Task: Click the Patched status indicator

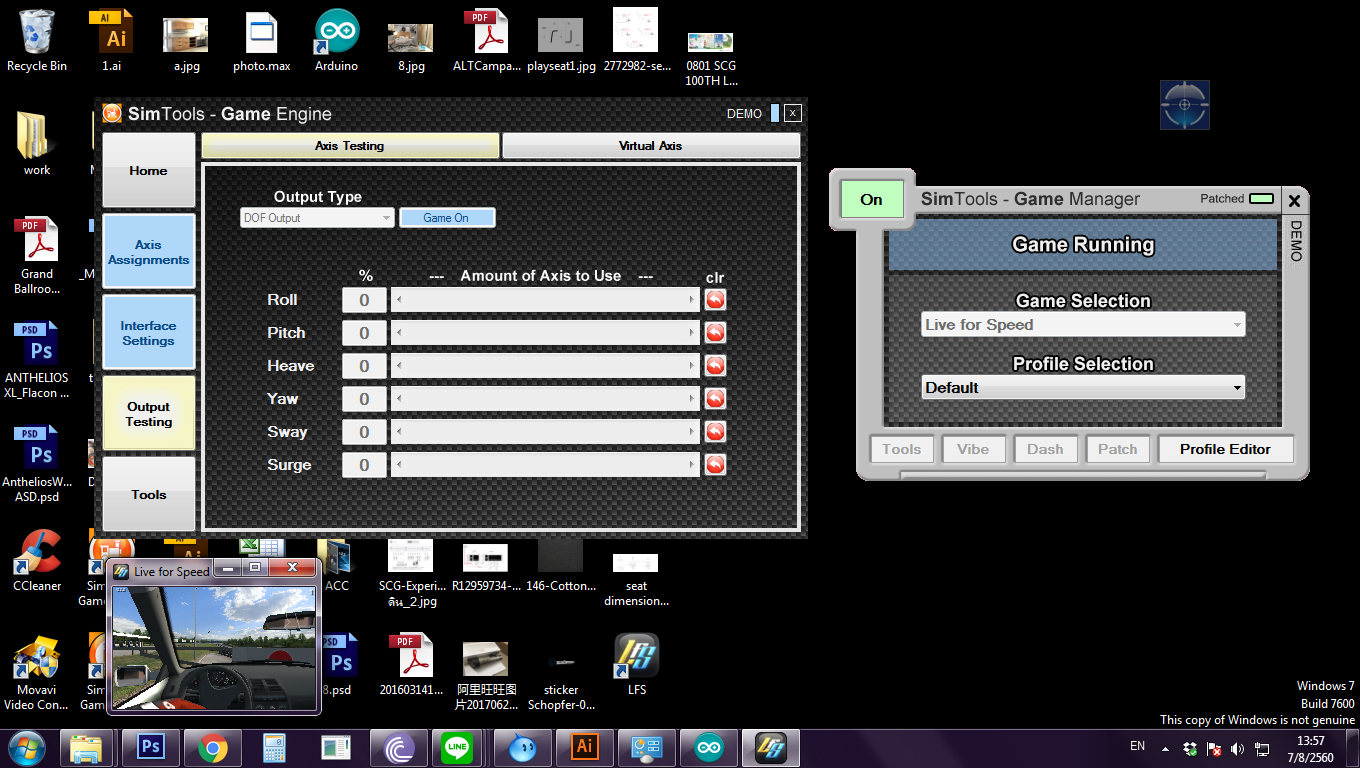Action: tap(1262, 198)
